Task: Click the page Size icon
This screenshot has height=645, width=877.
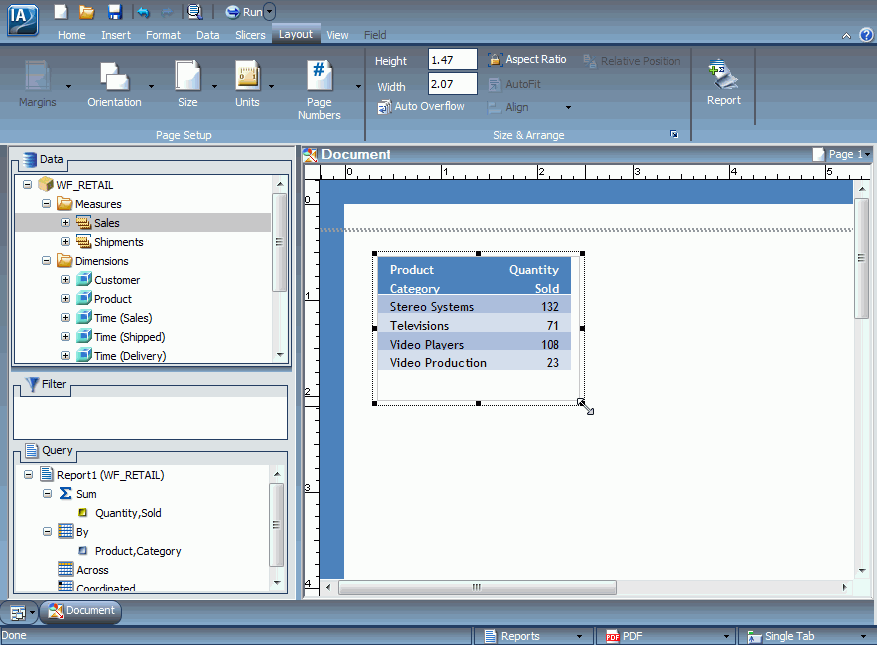Action: pos(187,76)
